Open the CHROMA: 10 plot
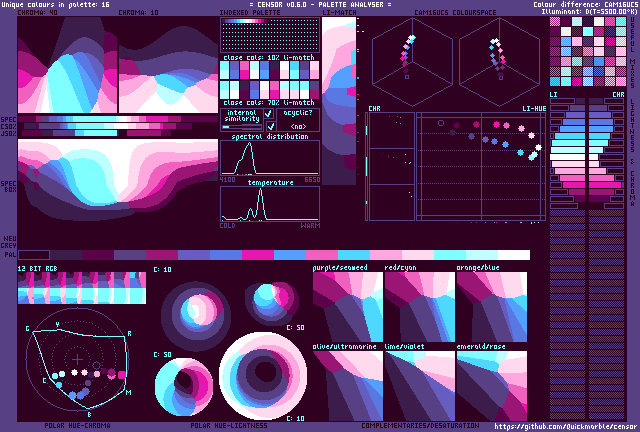Image resolution: width=640 pixels, height=432 pixels. pos(168,65)
